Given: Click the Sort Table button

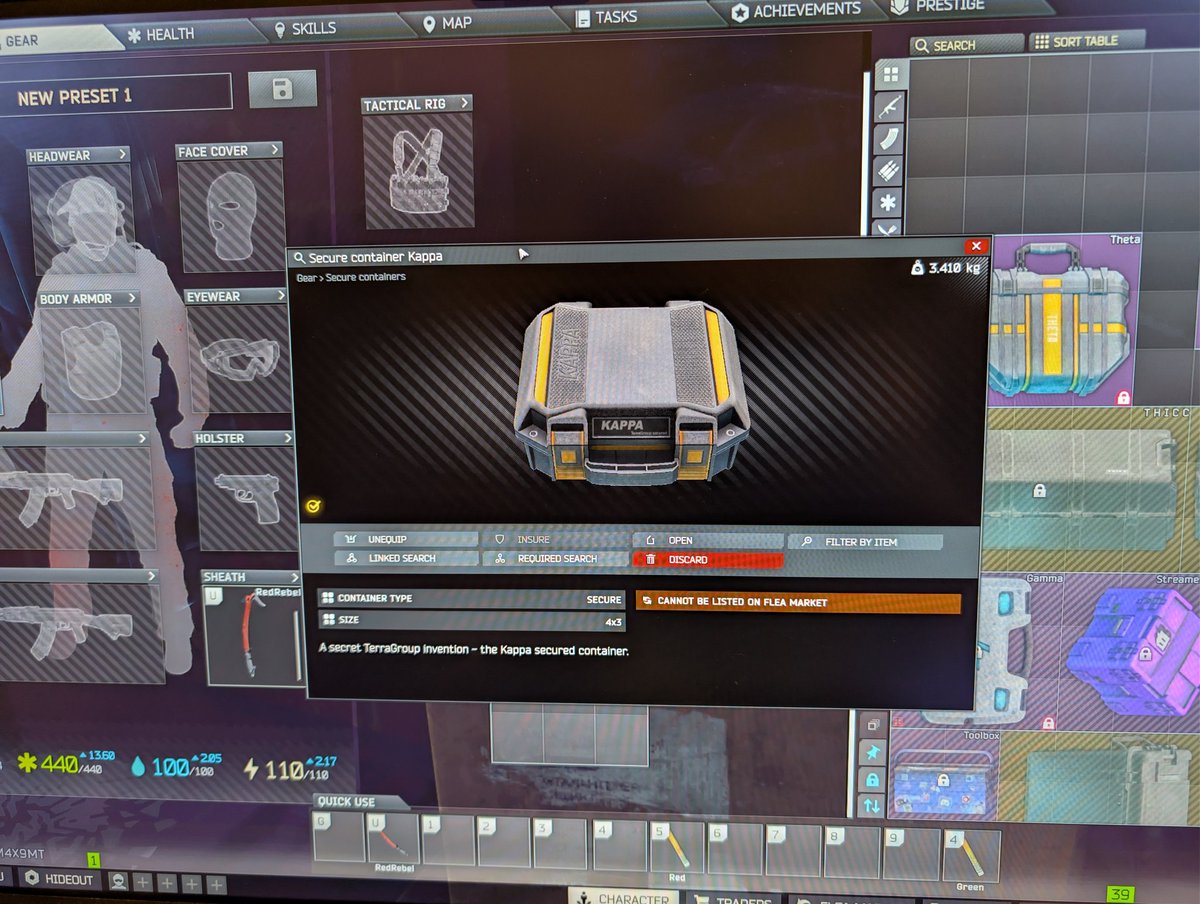Looking at the screenshot, I should click(x=1086, y=41).
